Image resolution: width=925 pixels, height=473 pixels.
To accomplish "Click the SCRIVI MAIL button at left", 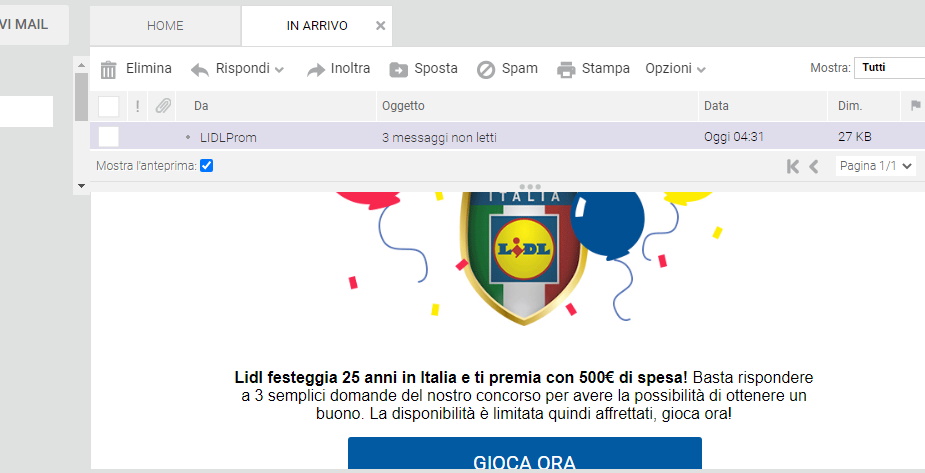I will (x=34, y=25).
